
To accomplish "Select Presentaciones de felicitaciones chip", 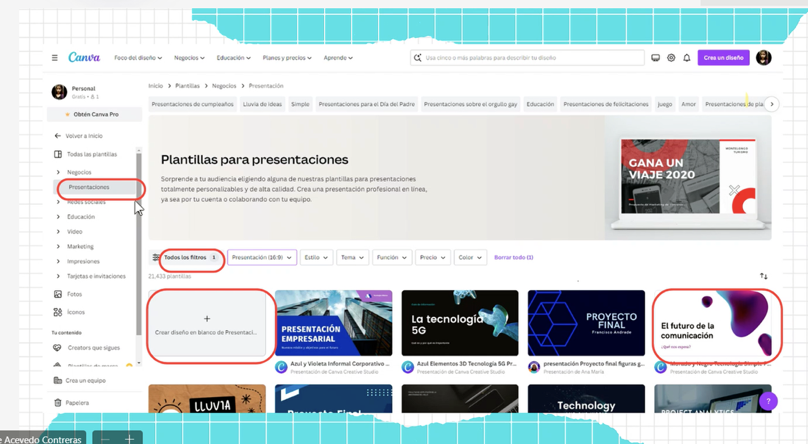I will 606,104.
